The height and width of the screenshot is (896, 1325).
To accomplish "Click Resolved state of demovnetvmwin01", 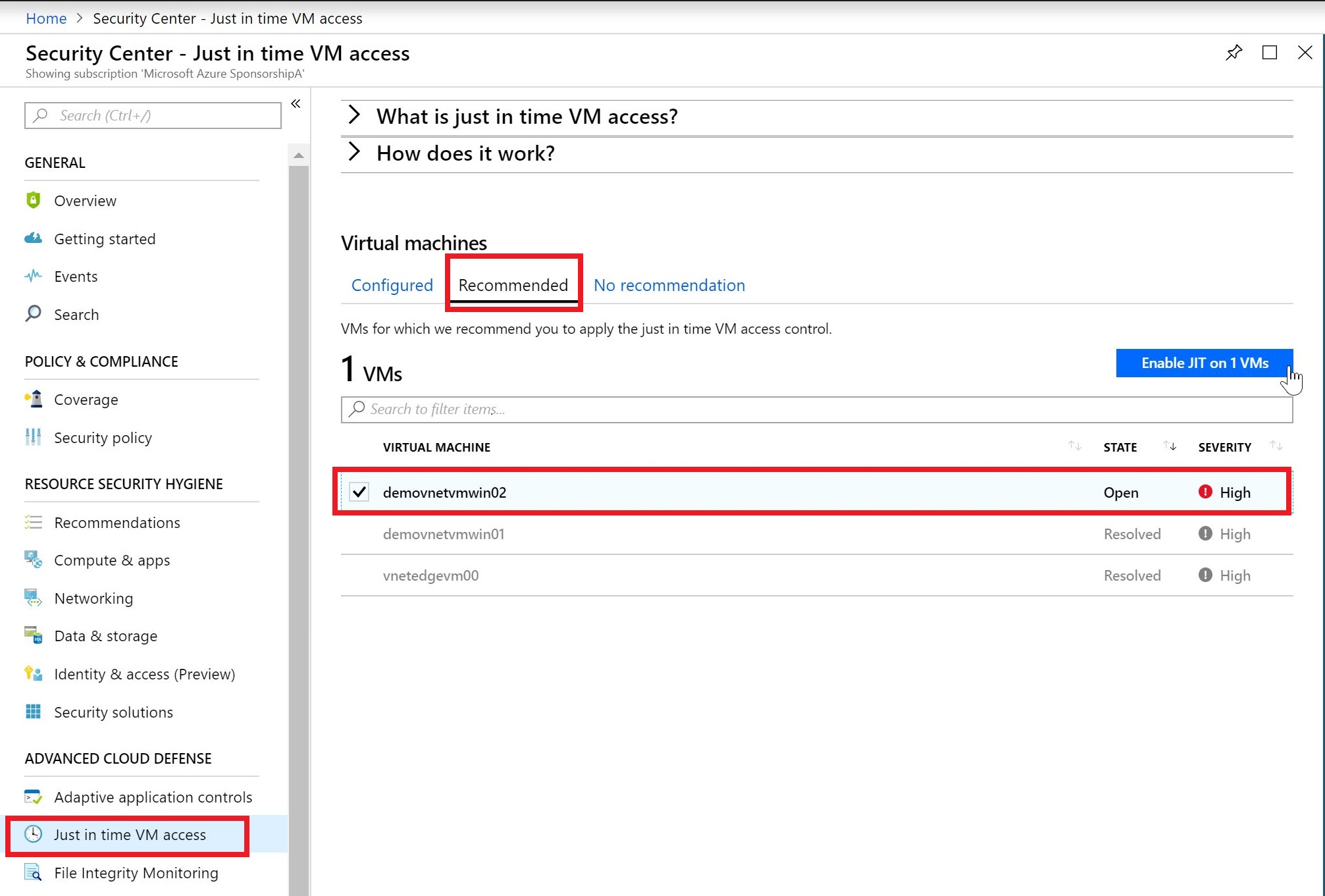I will tap(1132, 534).
